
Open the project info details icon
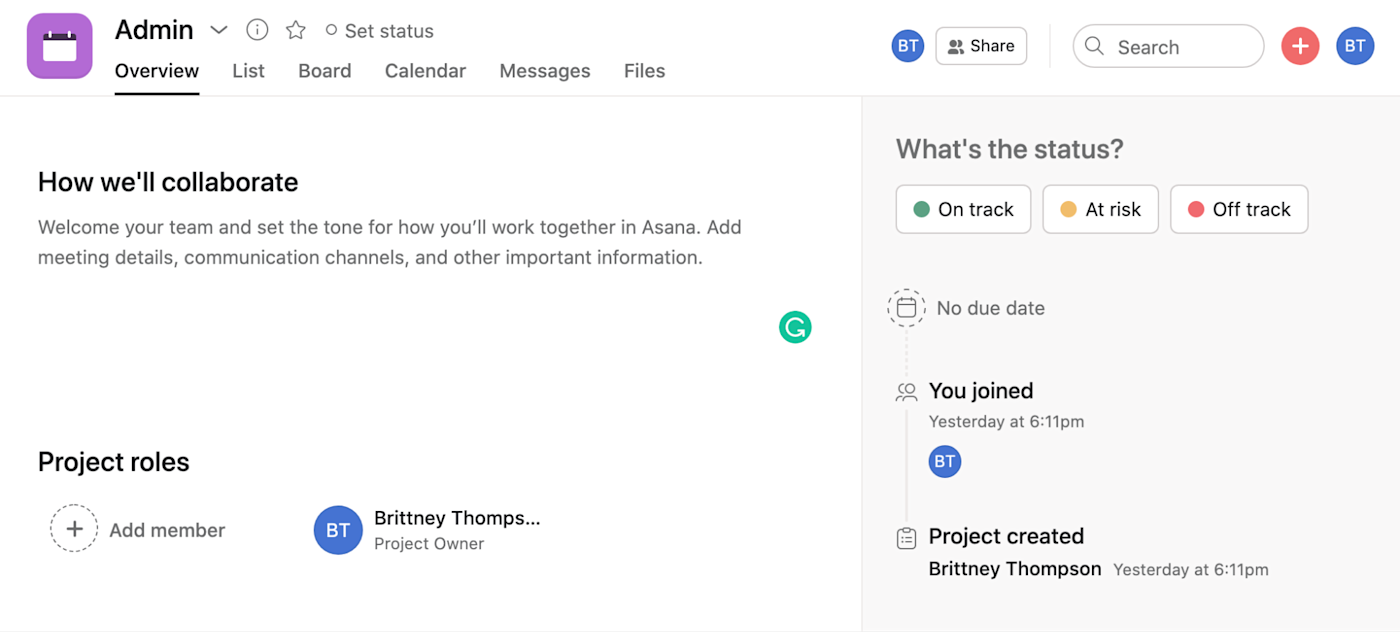(x=257, y=30)
